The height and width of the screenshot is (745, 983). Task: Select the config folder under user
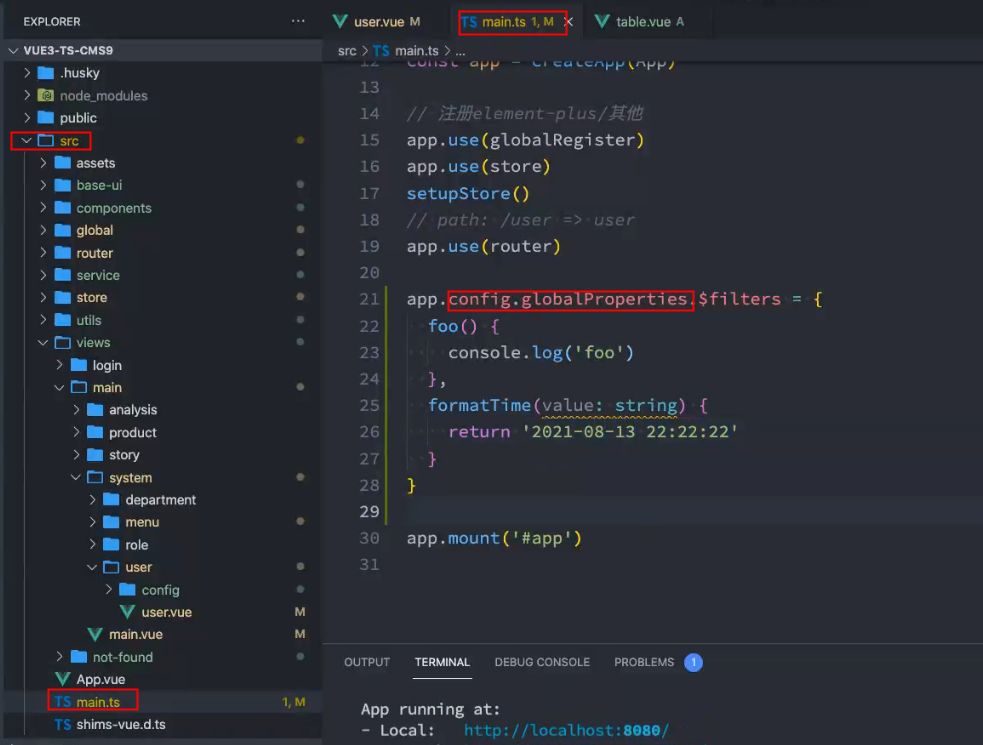163,589
